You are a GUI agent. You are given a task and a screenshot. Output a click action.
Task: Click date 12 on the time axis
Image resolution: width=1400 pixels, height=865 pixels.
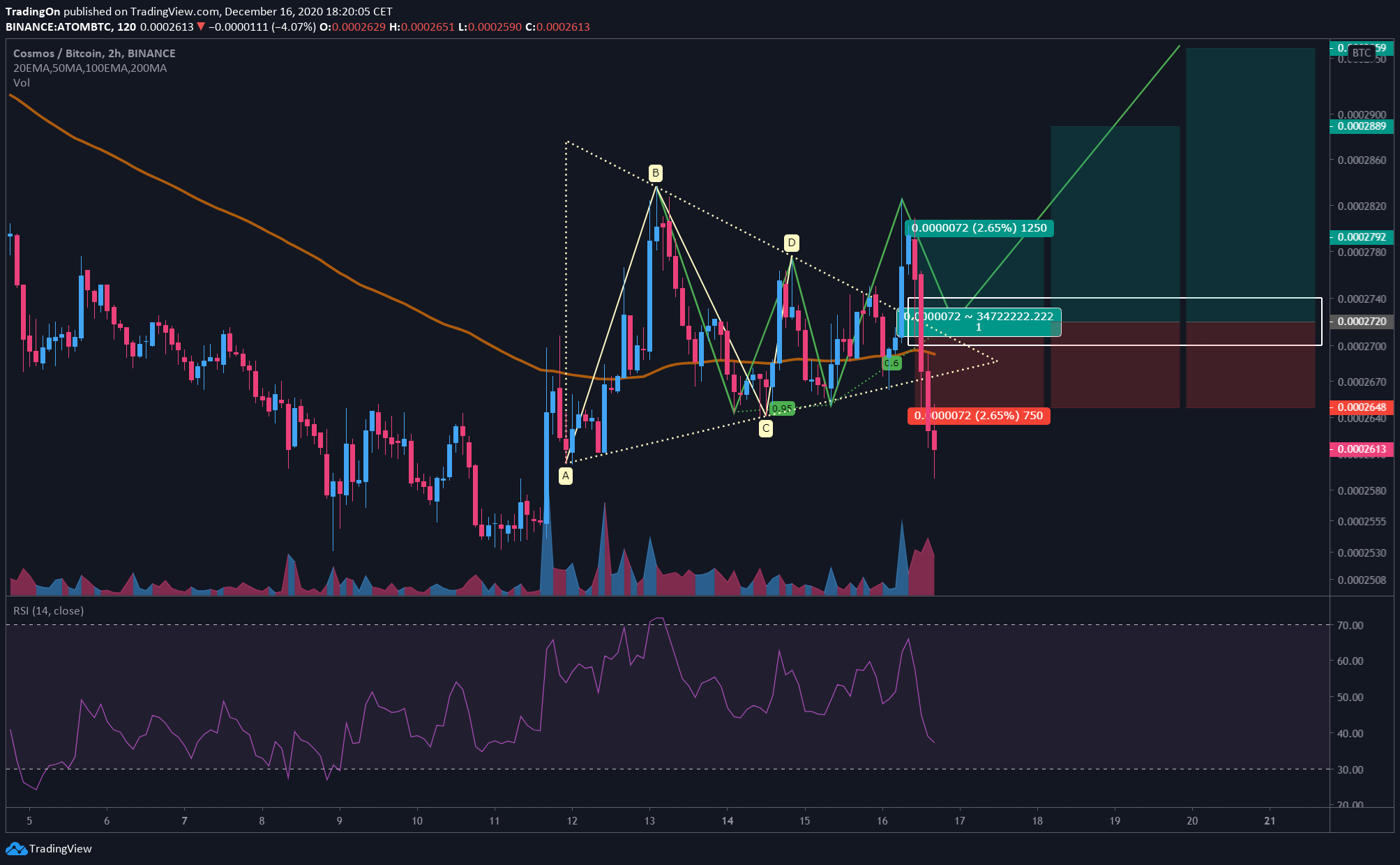[572, 820]
